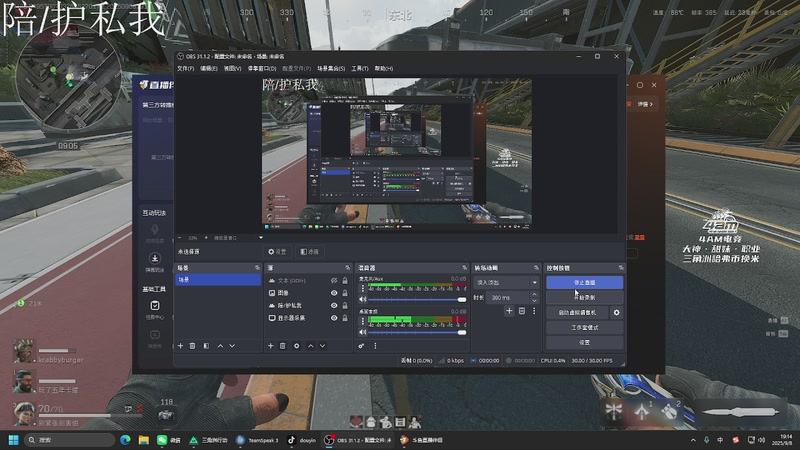
Task: Hide the 显示器采集 display capture source
Action: click(x=334, y=318)
